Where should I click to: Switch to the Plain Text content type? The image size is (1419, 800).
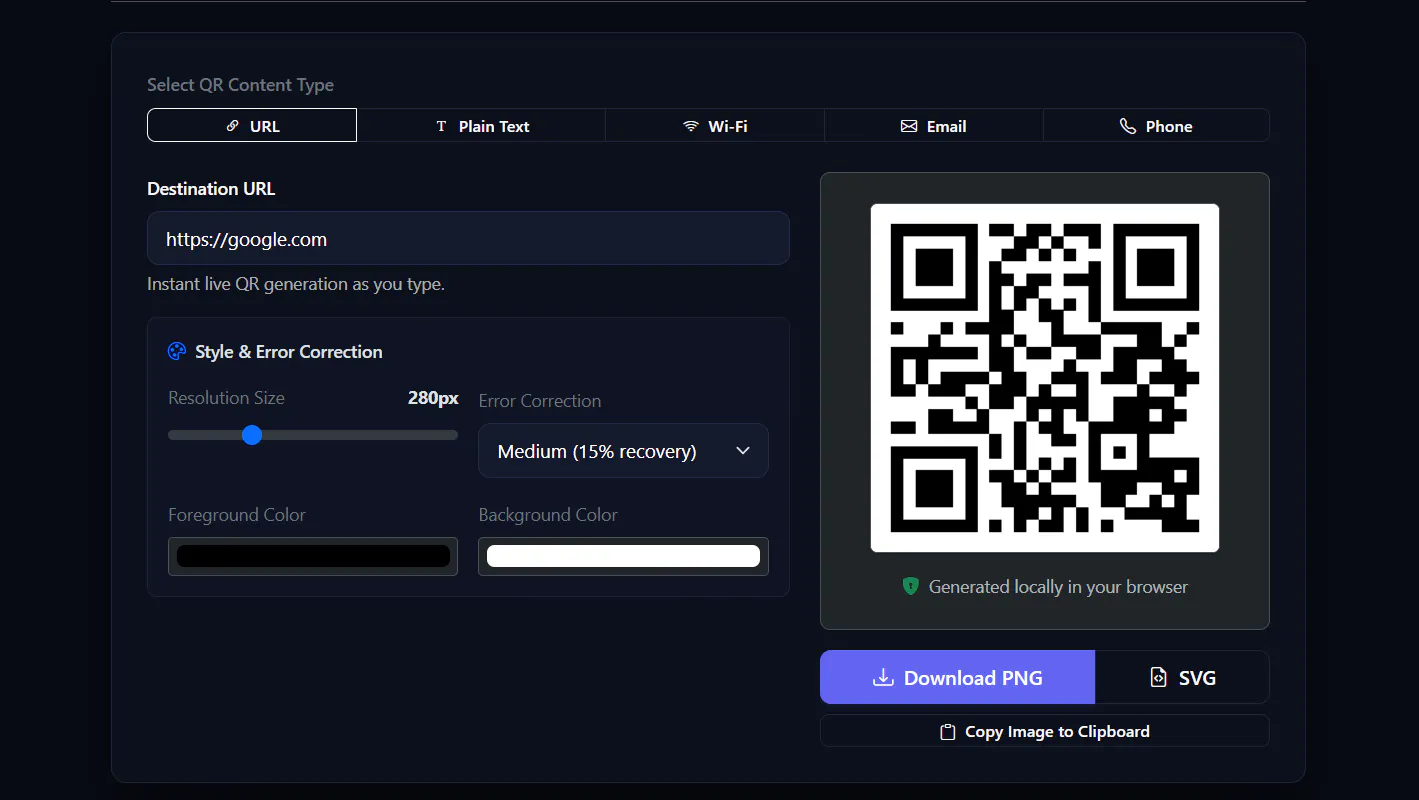click(x=481, y=126)
